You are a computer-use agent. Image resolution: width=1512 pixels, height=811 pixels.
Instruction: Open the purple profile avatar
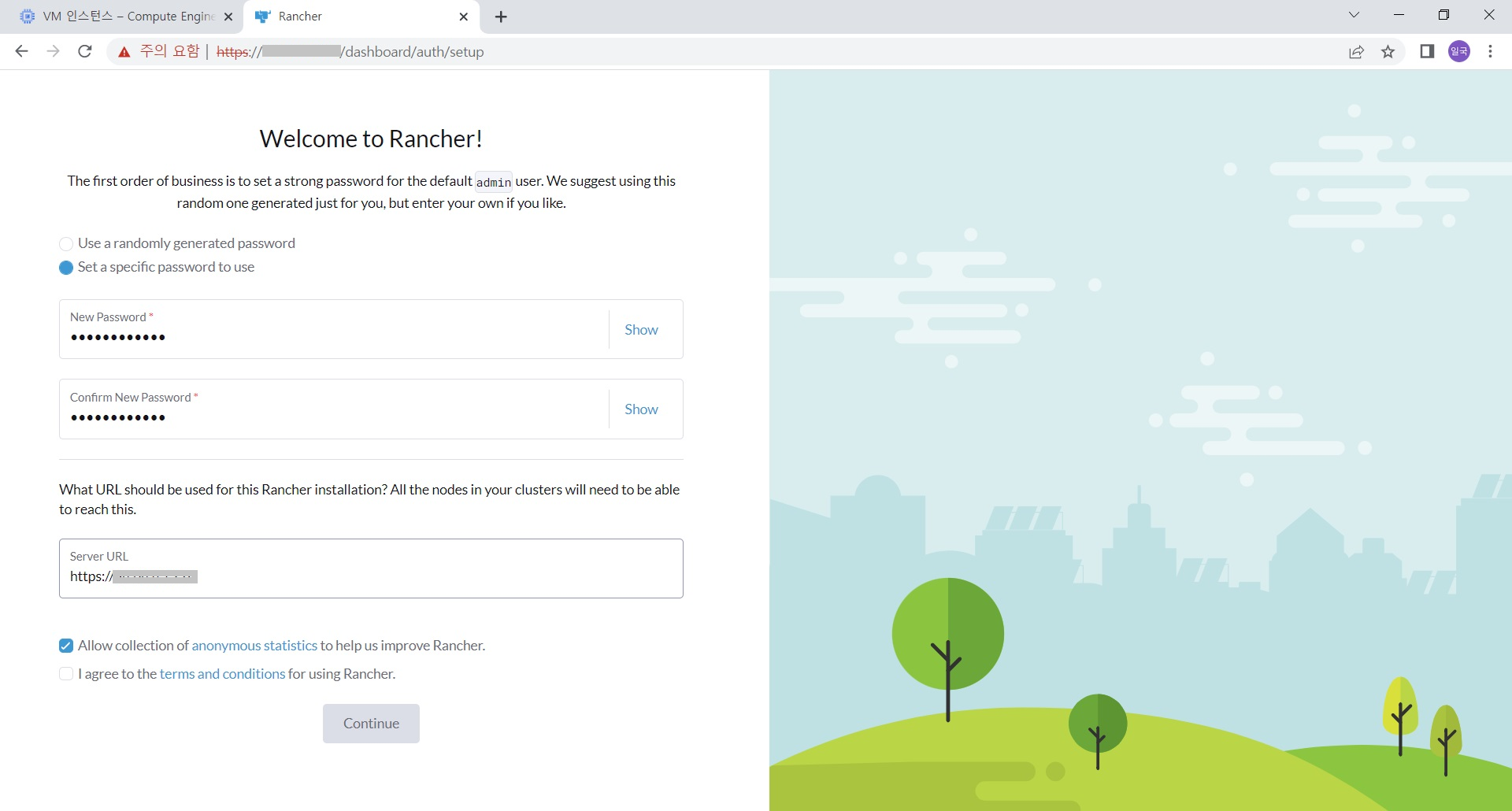(1459, 51)
